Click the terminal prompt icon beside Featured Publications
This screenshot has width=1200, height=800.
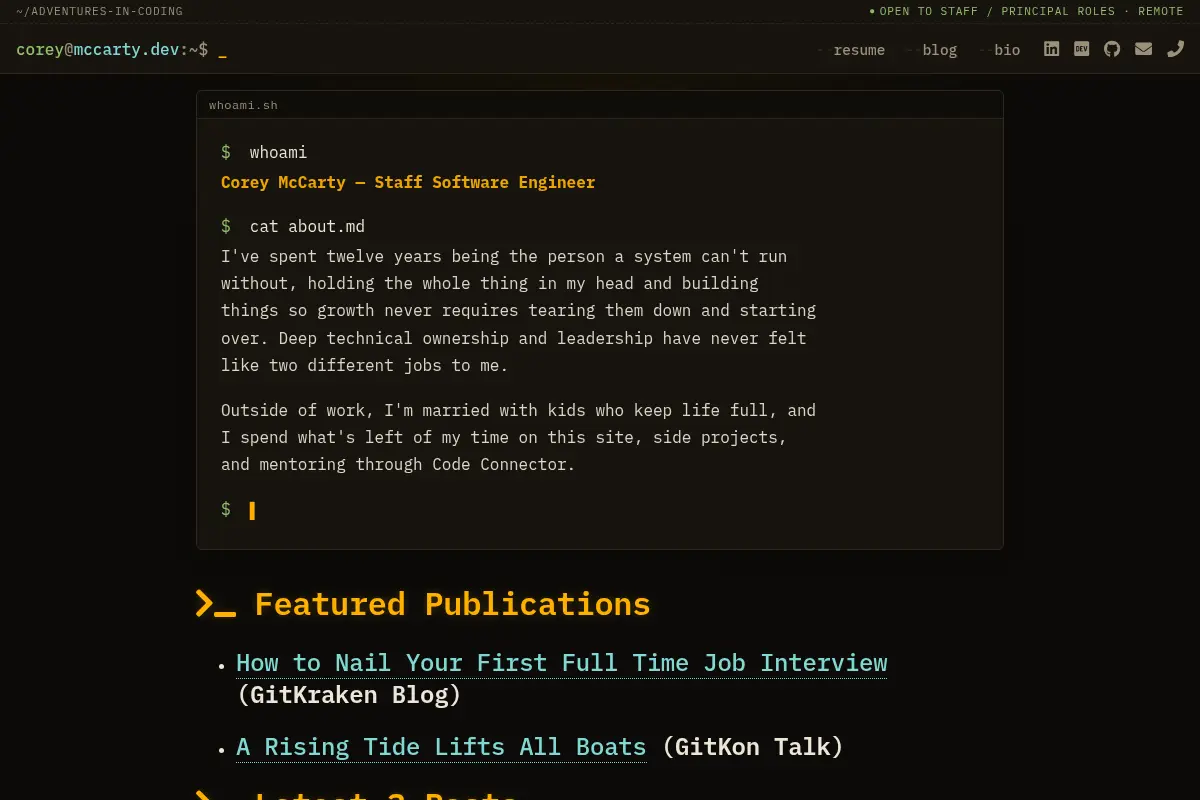point(216,604)
